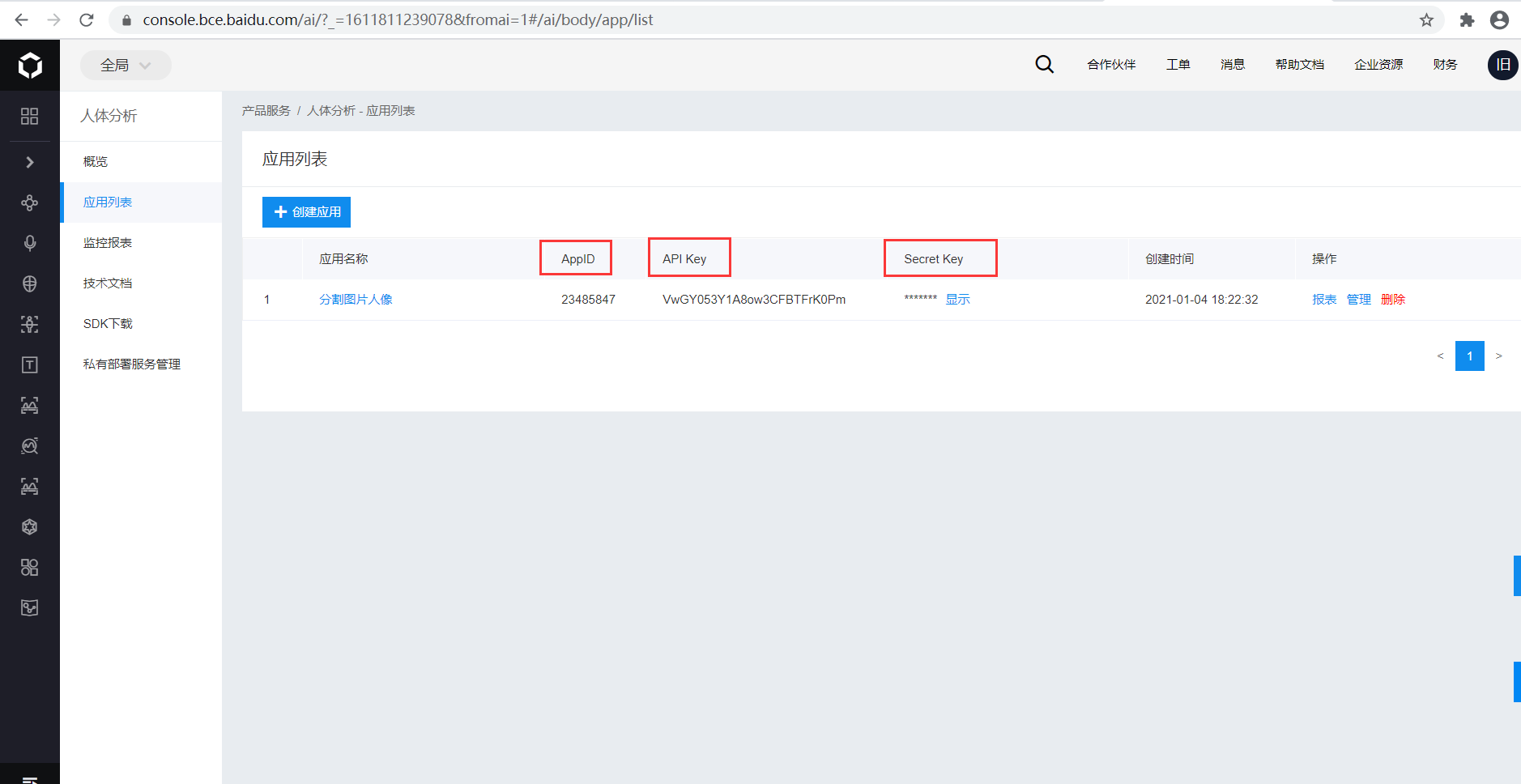Click the 创建时间 column header

pos(1170,259)
